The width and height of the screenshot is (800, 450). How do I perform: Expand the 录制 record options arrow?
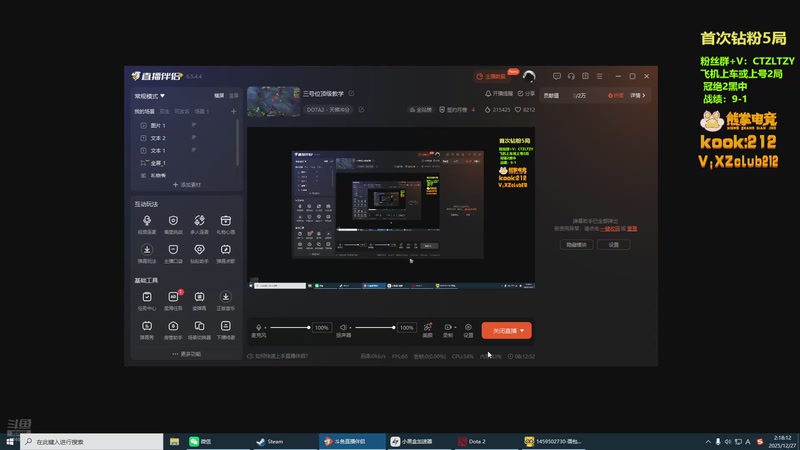coord(455,328)
